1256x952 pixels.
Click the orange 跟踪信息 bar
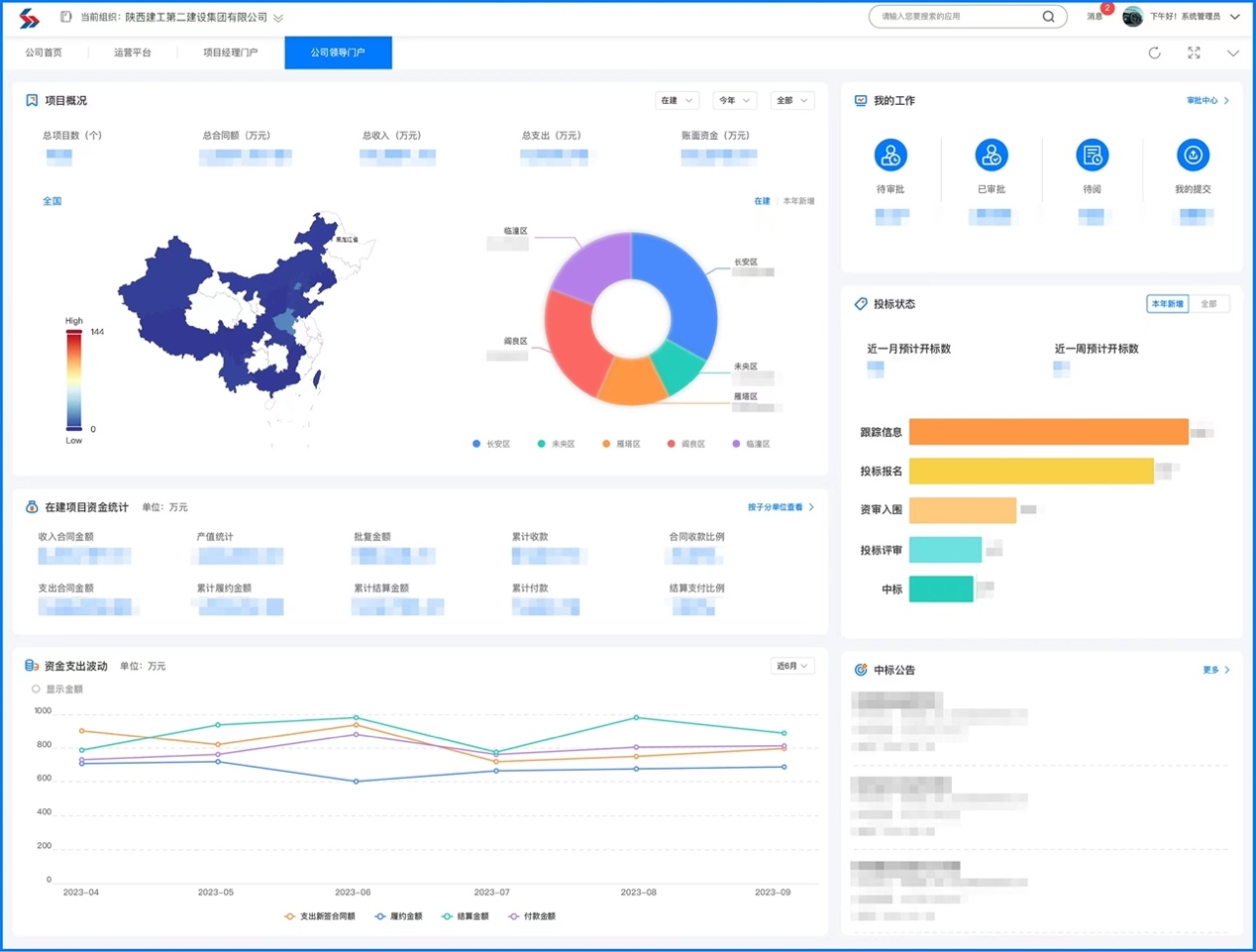click(x=1048, y=432)
